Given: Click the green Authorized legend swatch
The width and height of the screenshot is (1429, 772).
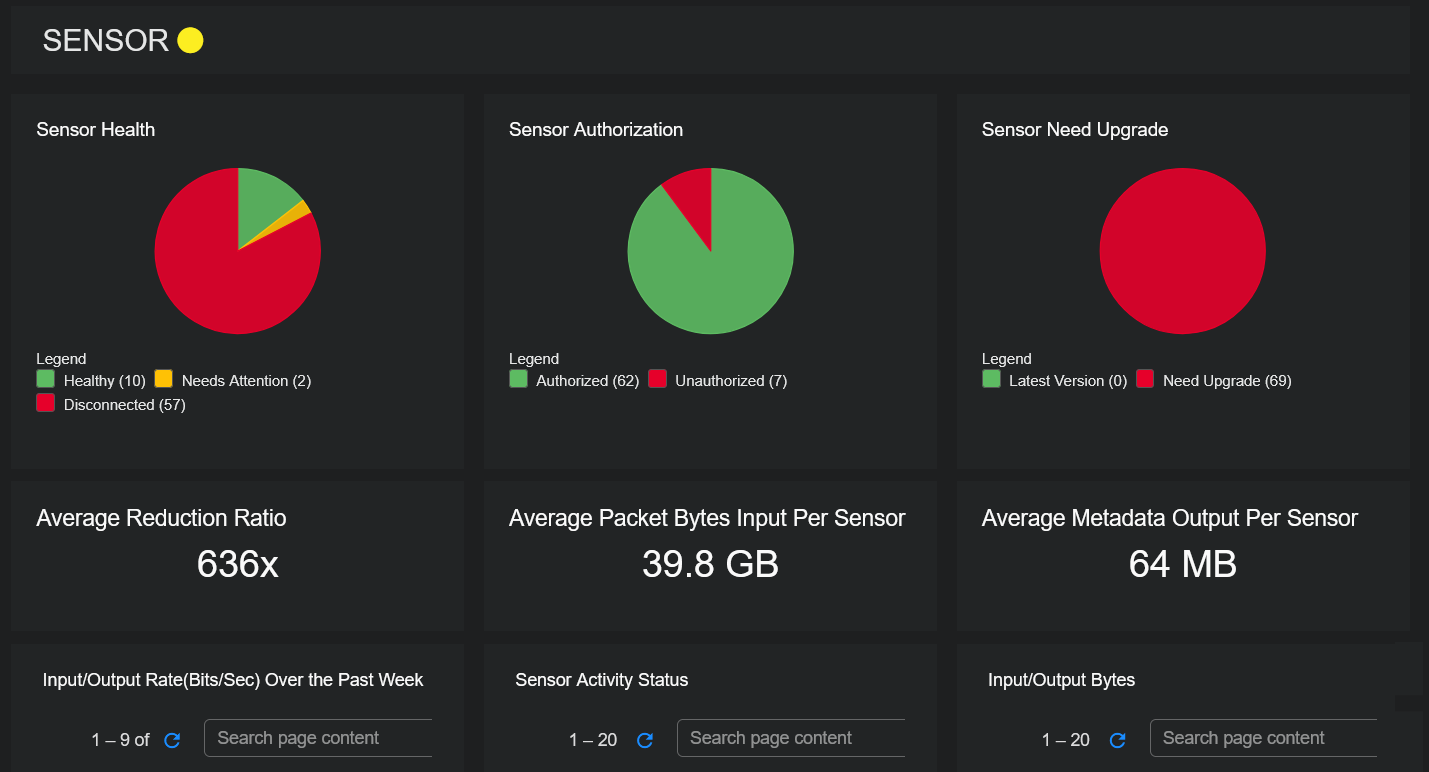Looking at the screenshot, I should (518, 380).
